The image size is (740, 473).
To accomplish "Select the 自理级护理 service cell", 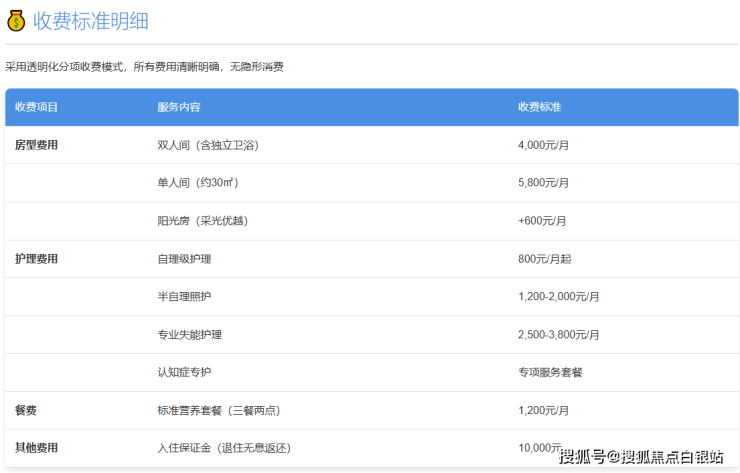I will [x=184, y=259].
